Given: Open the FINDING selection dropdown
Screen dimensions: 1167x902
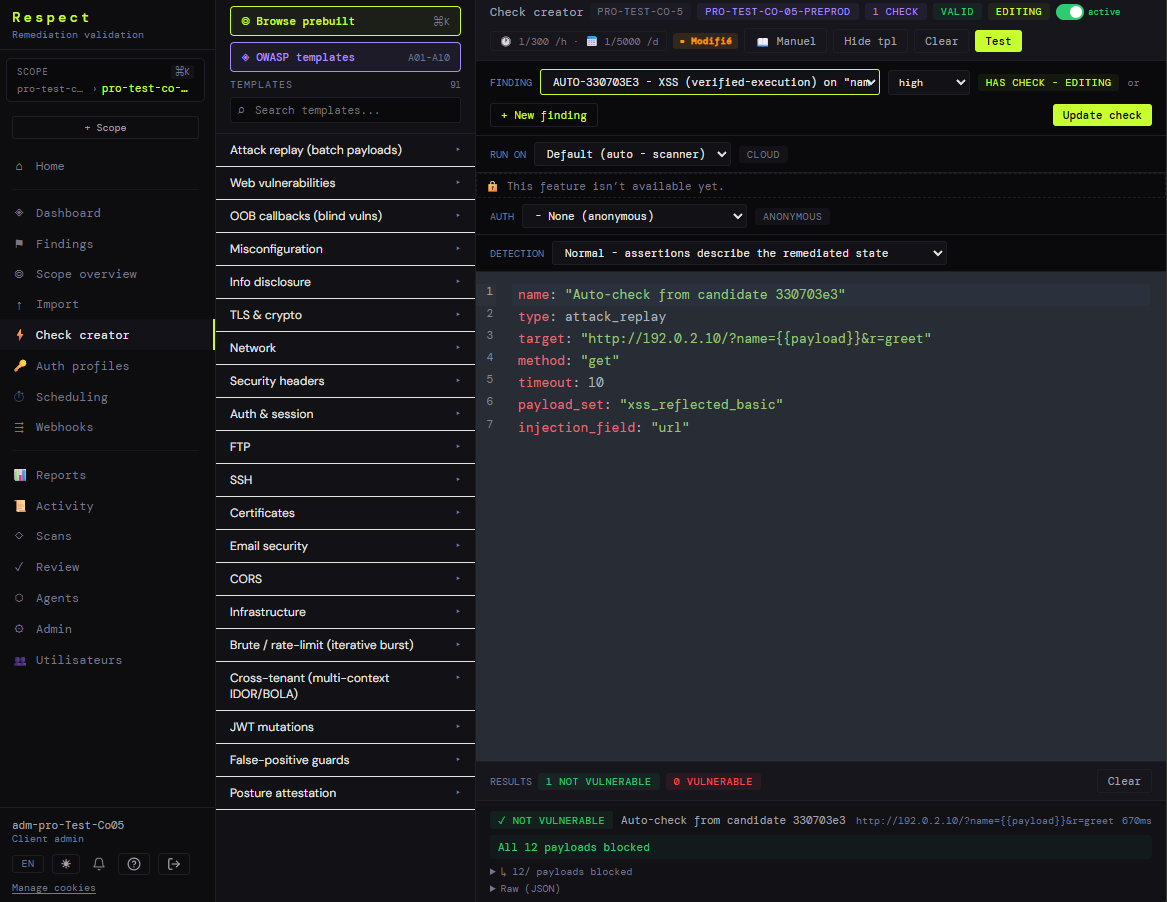Looking at the screenshot, I should point(710,83).
